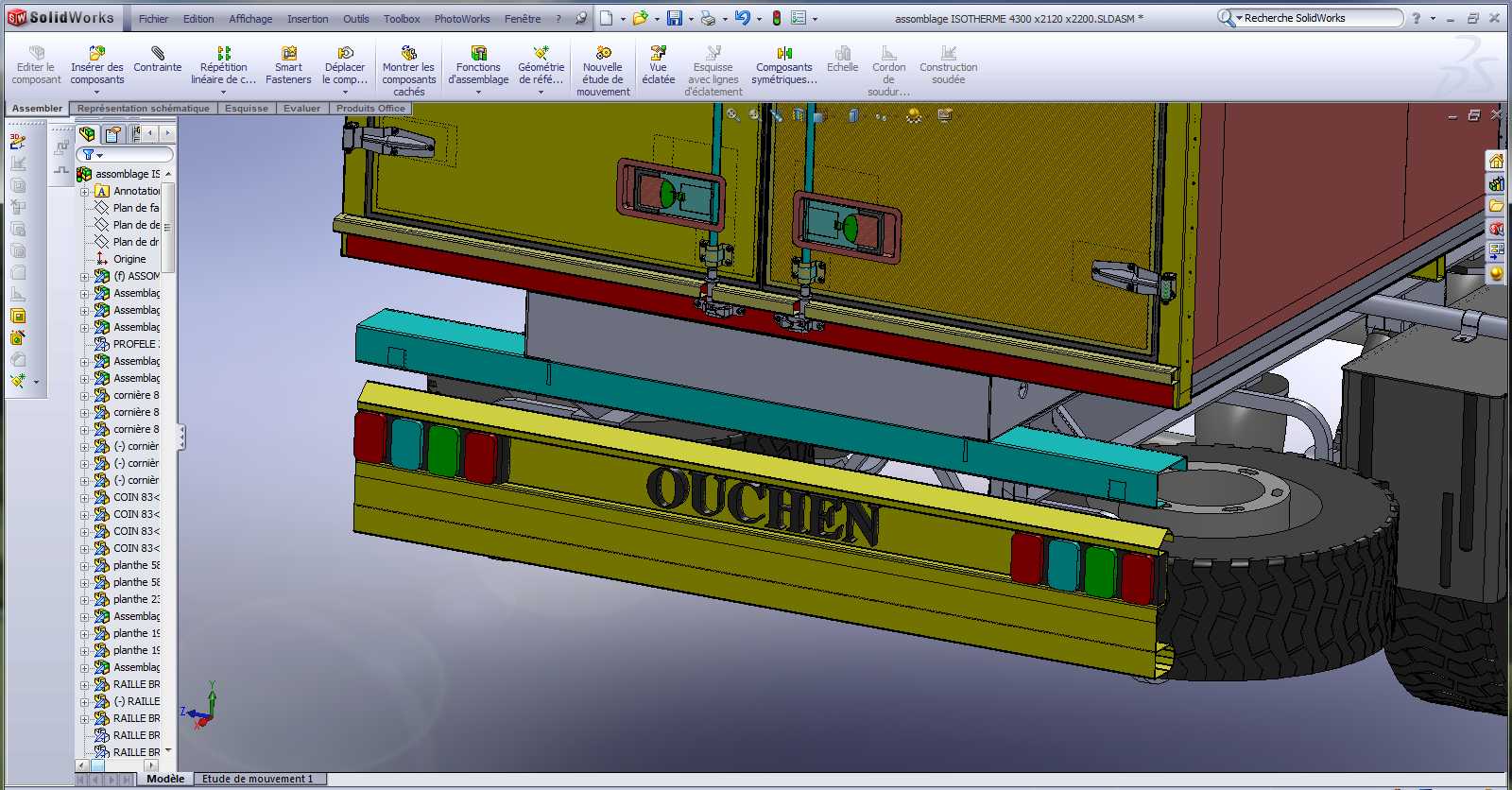
Task: Click the Insérer des composants tool
Action: click(96, 65)
